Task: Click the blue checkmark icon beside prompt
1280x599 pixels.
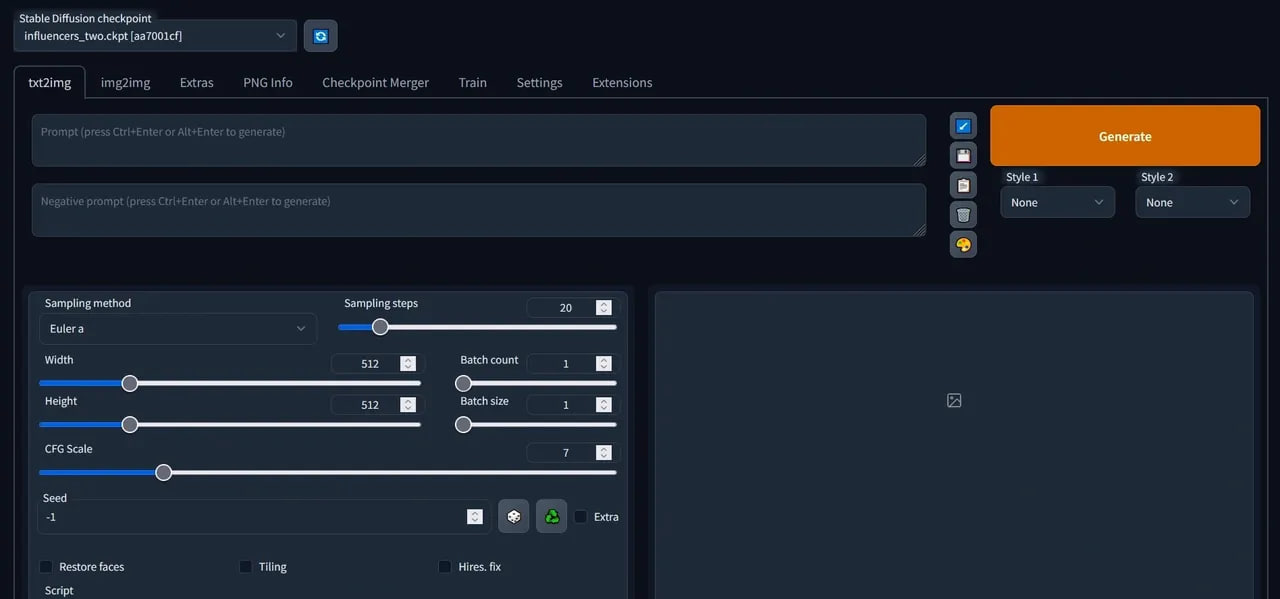Action: 963,126
